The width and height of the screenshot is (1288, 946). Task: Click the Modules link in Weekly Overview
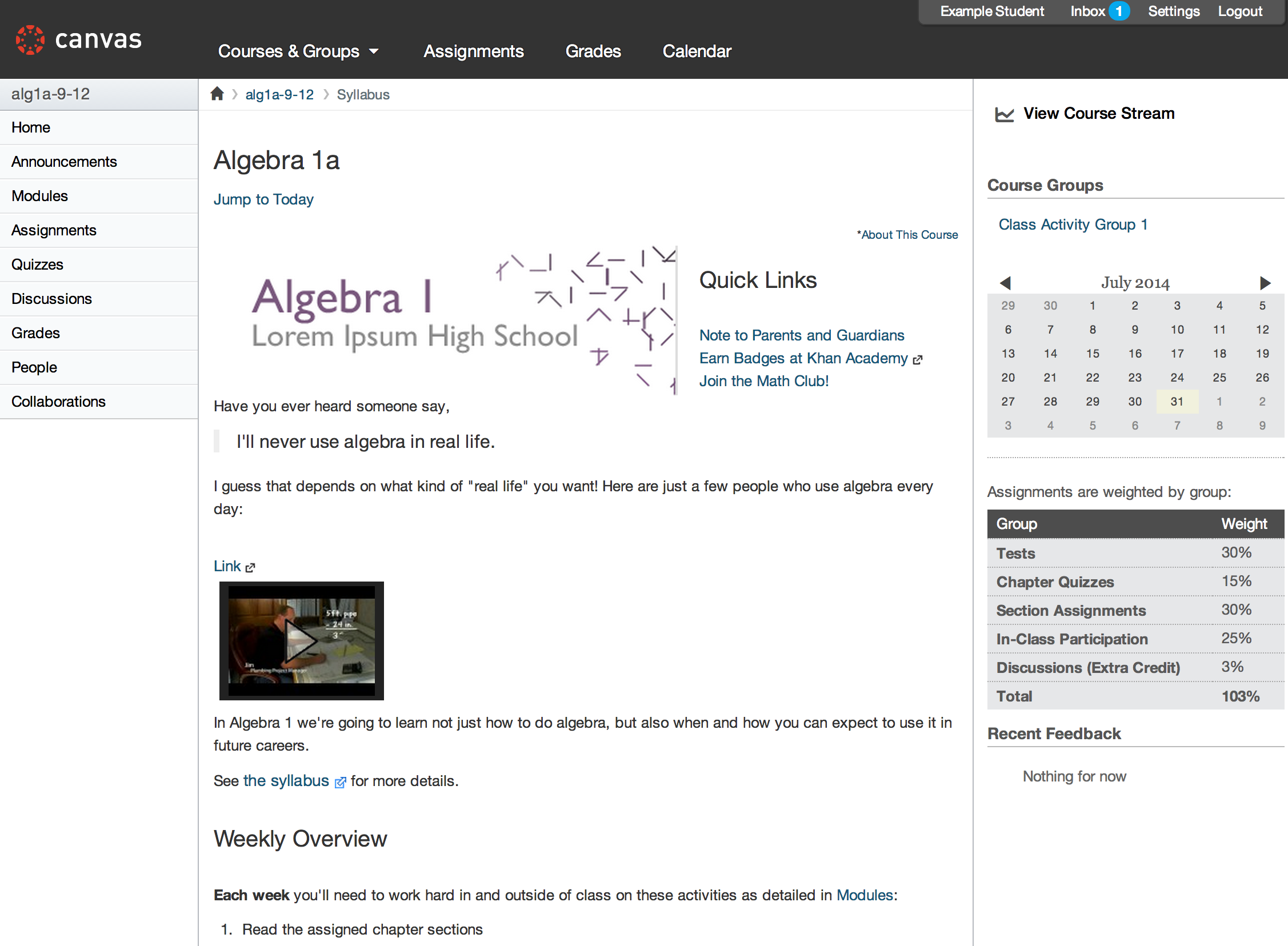(865, 895)
